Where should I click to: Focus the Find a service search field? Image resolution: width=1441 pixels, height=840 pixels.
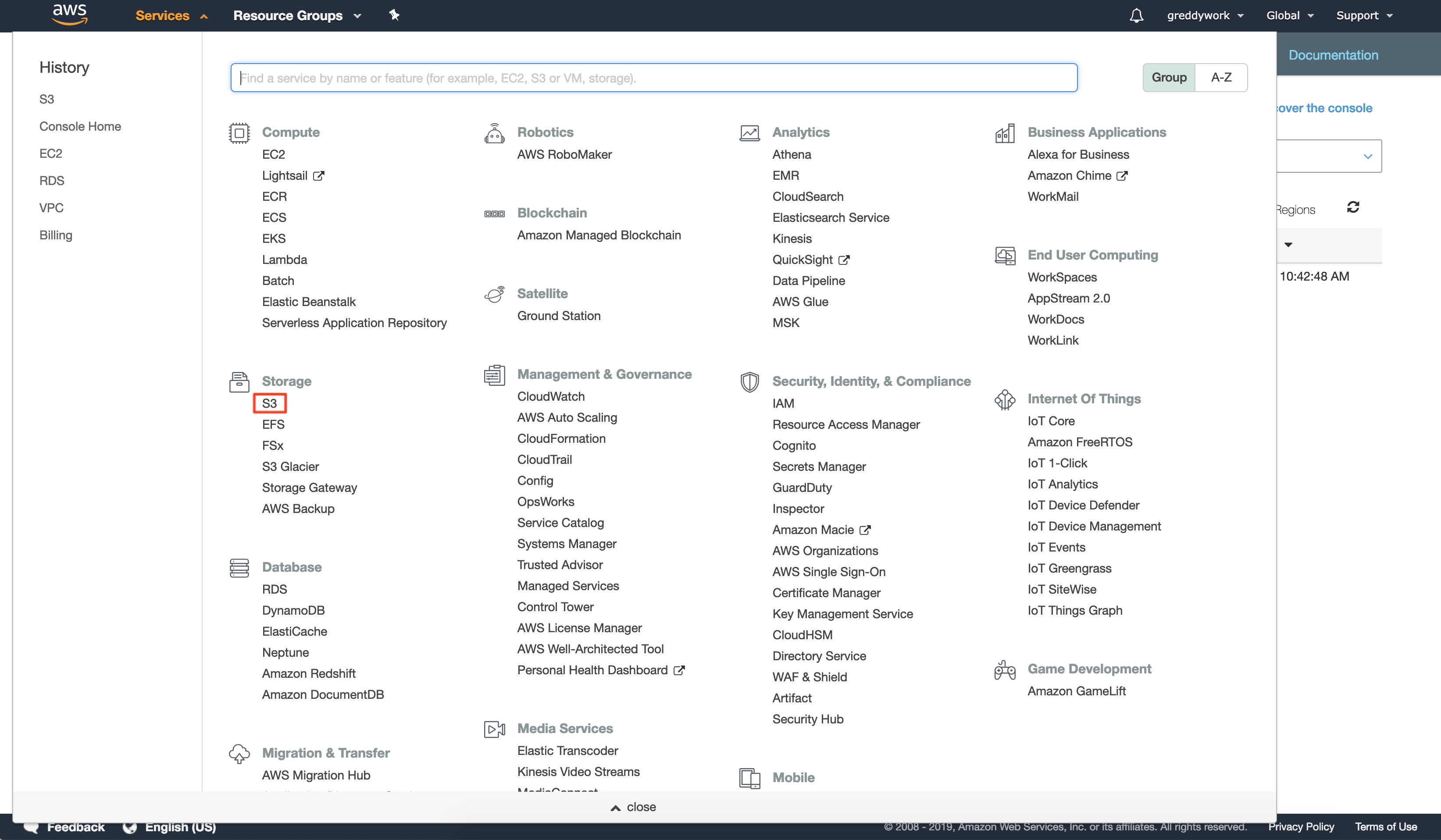653,78
